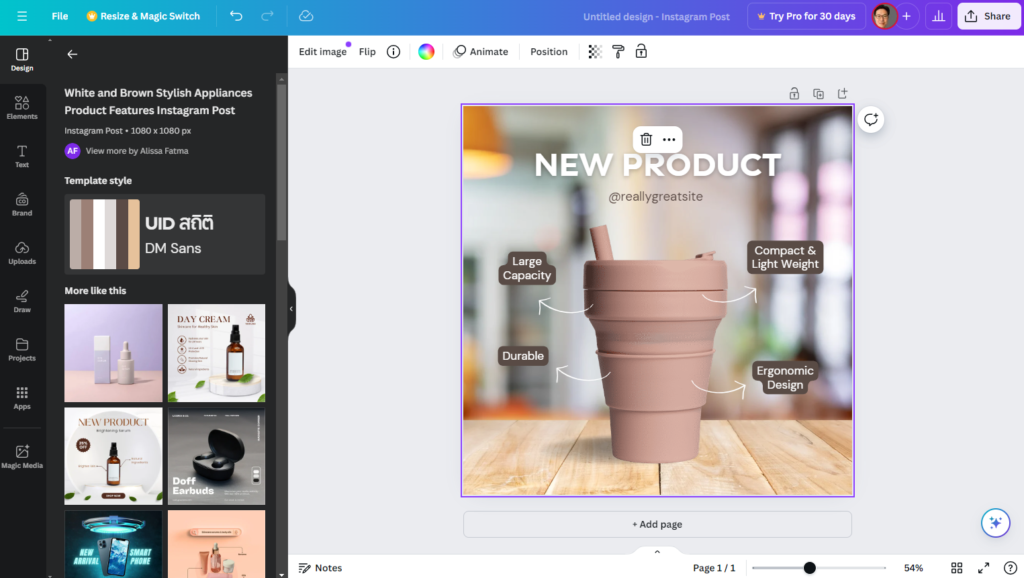Apply the brown template color palette
The image size is (1024, 578).
tap(104, 234)
